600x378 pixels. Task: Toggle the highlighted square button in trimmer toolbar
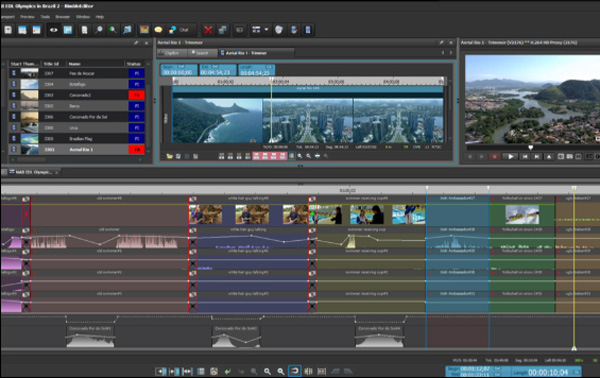292,156
